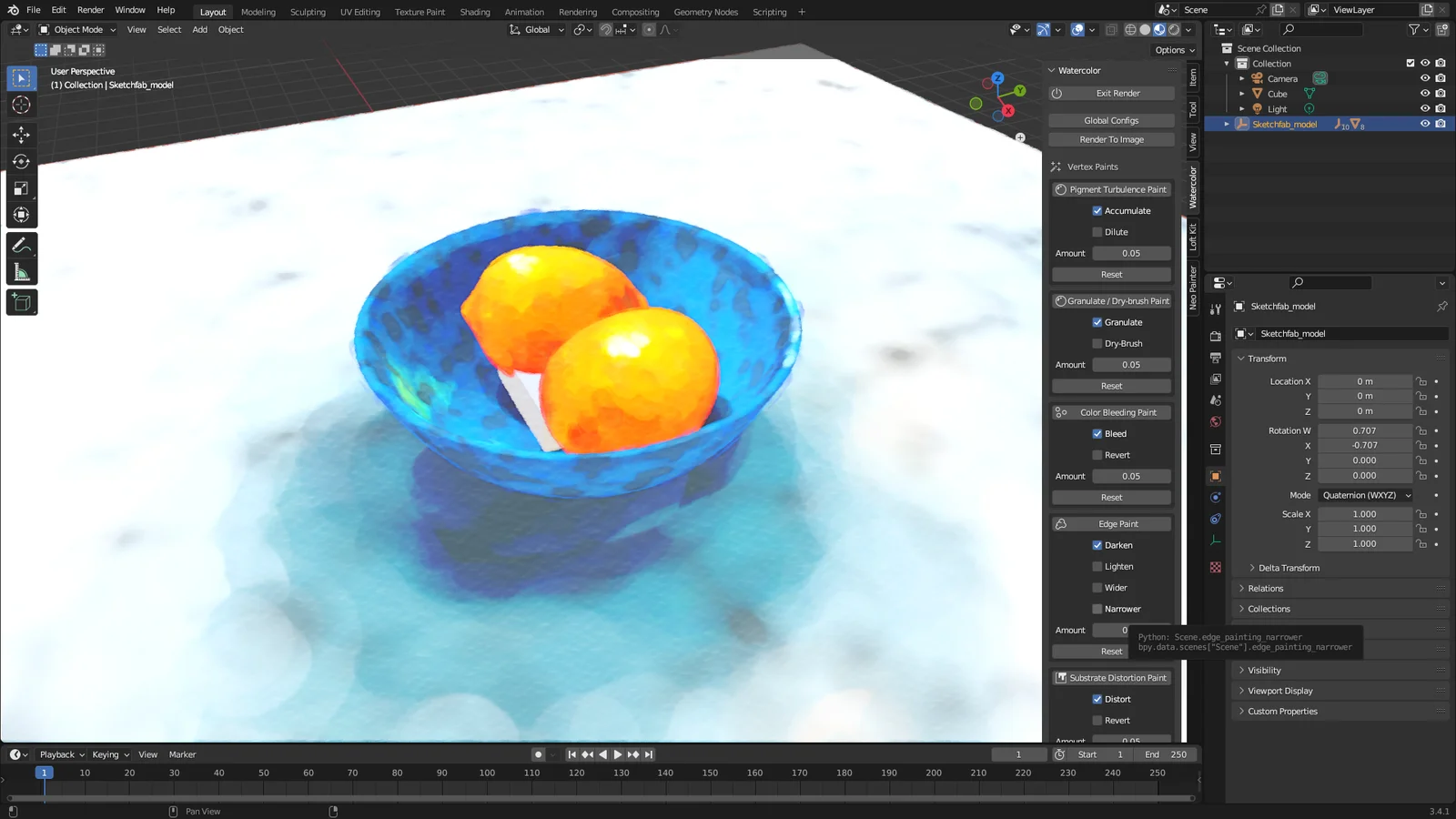
Task: Set the Color Bleeding Paint Amount slider
Action: [1131, 476]
